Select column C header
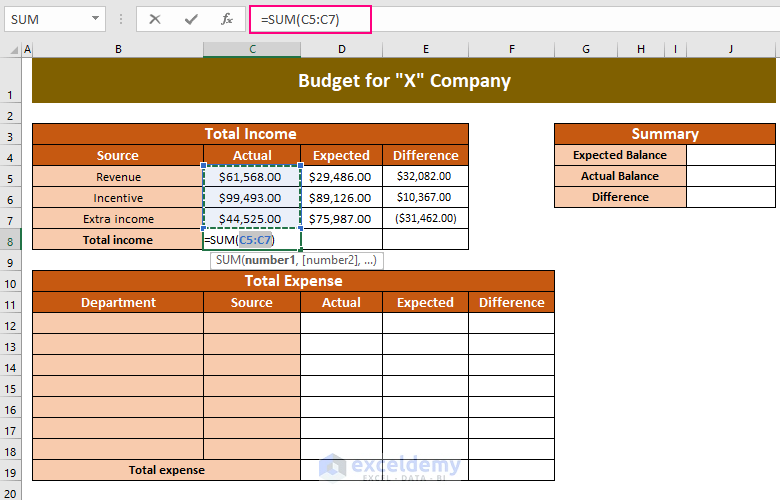Screen dimensions: 780x500 click(252, 49)
